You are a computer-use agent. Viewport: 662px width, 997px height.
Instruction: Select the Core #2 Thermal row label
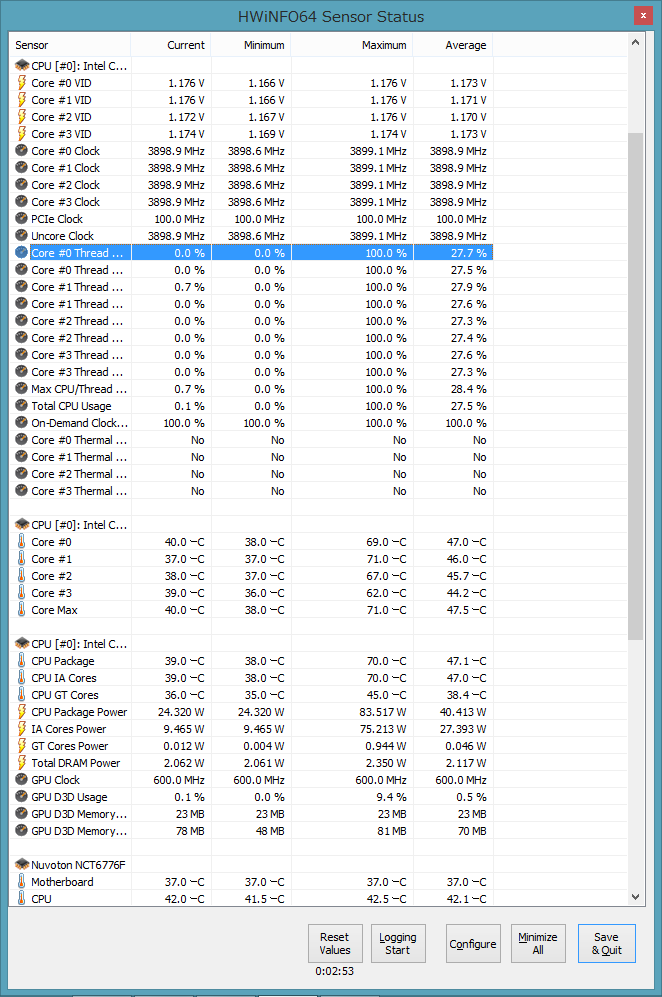coord(79,474)
